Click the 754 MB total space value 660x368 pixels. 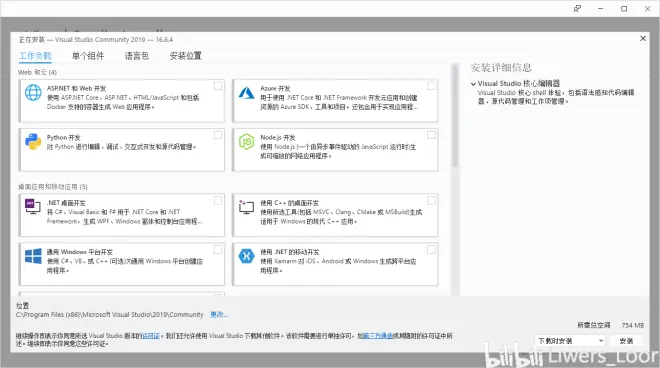click(x=633, y=325)
